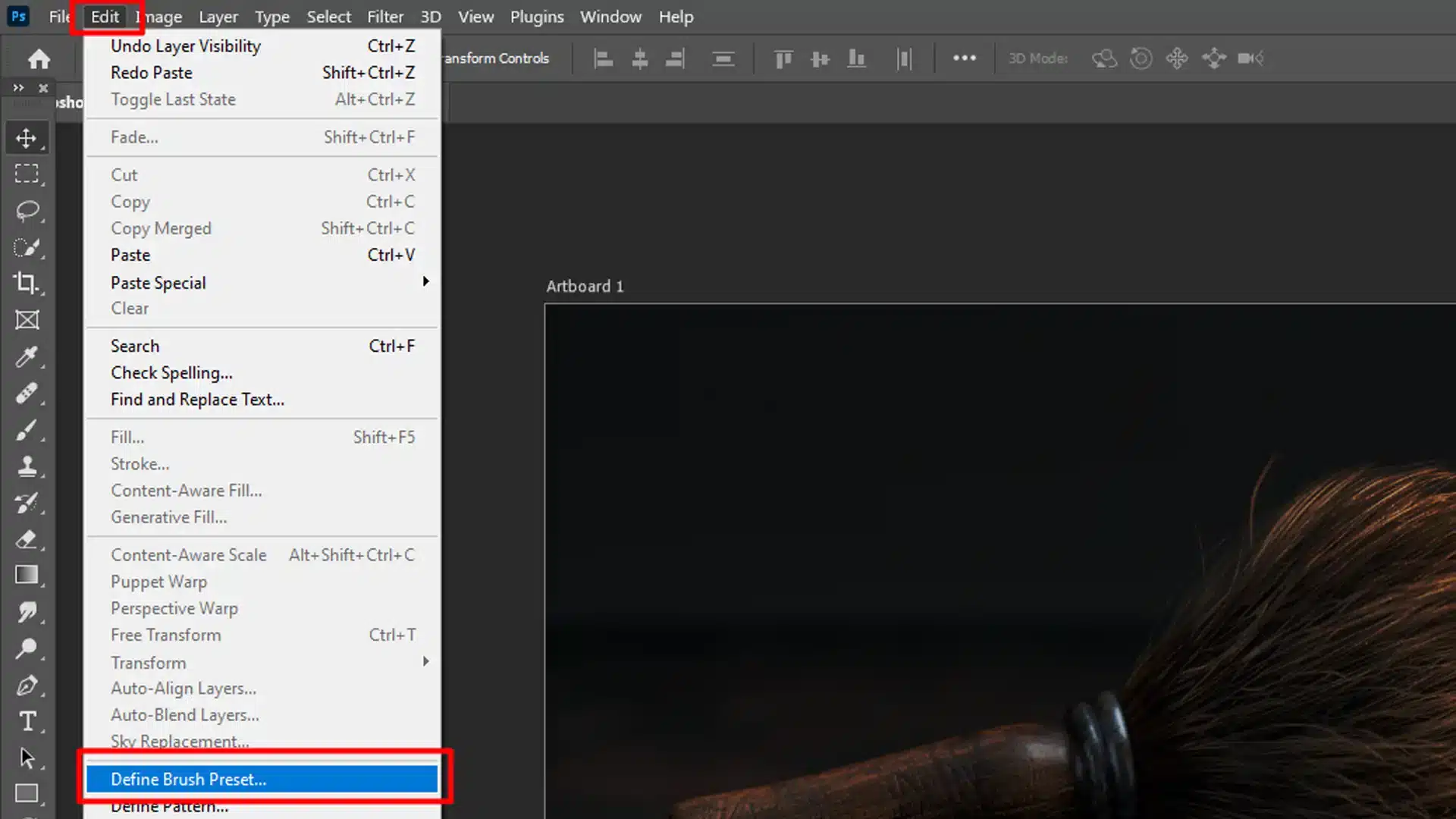Align top edges in options bar
This screenshot has height=819, width=1456.
[x=783, y=58]
